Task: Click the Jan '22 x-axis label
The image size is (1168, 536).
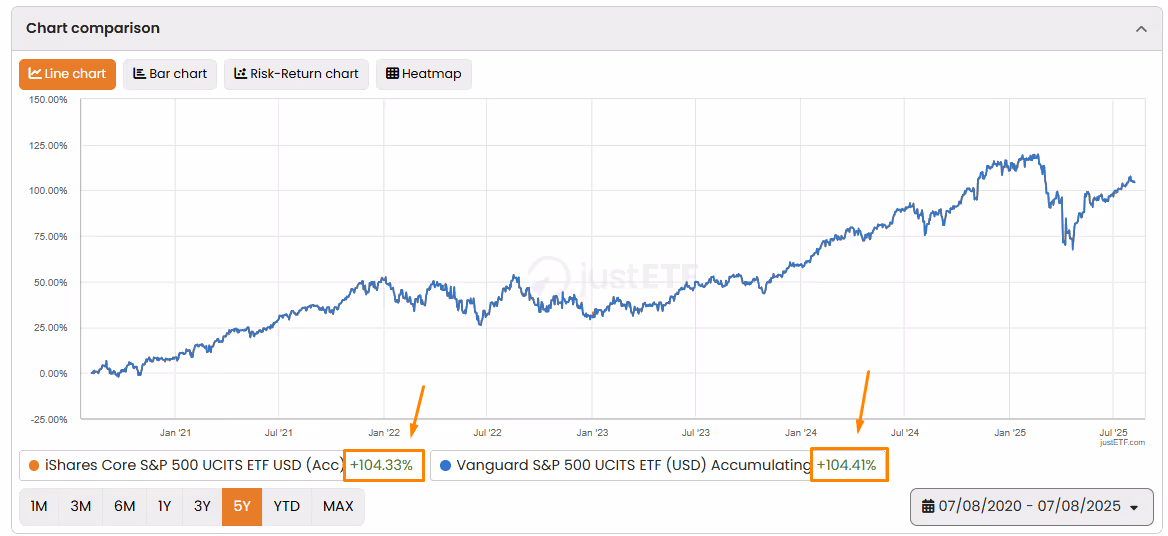Action: 384,432
